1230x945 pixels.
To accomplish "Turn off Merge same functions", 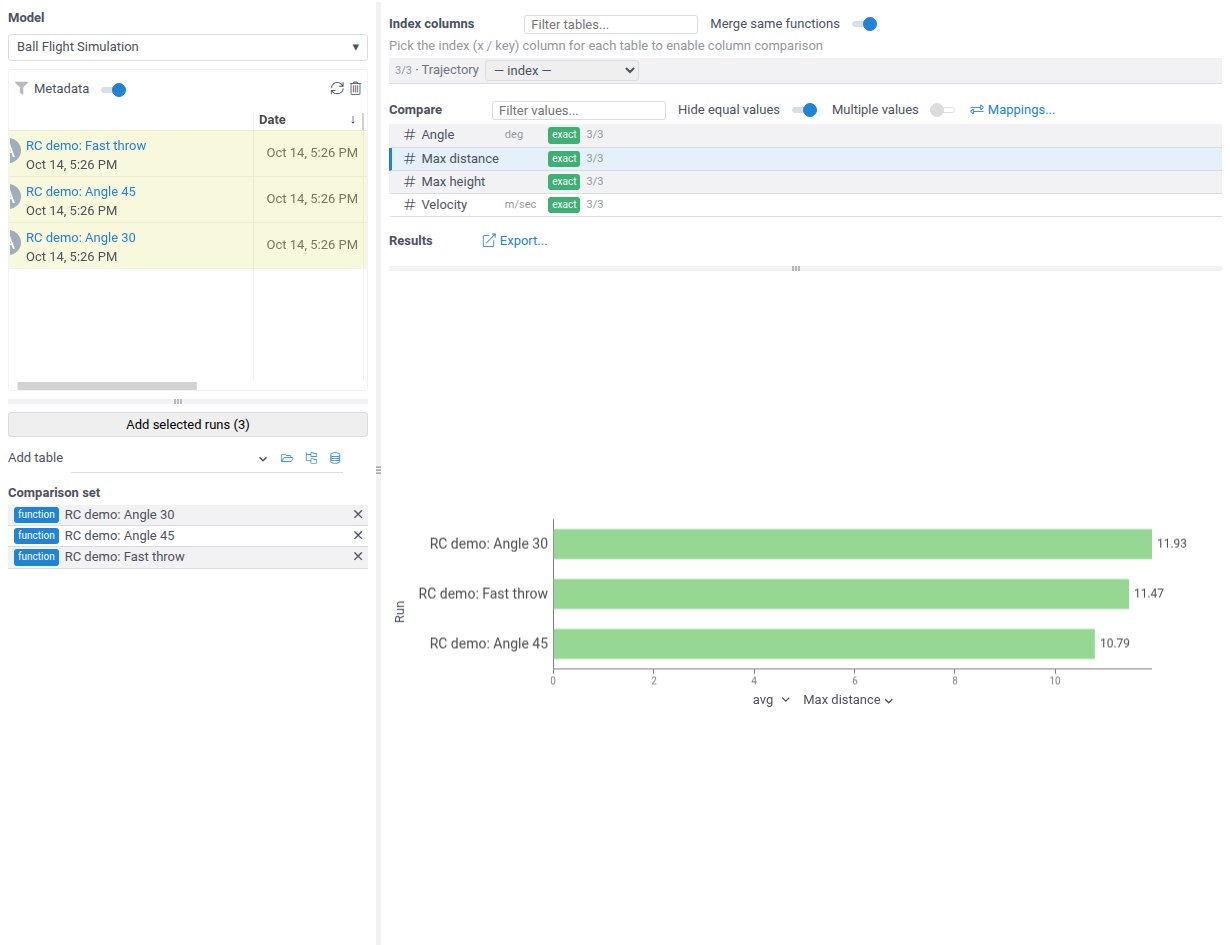I will pyautogui.click(x=865, y=24).
